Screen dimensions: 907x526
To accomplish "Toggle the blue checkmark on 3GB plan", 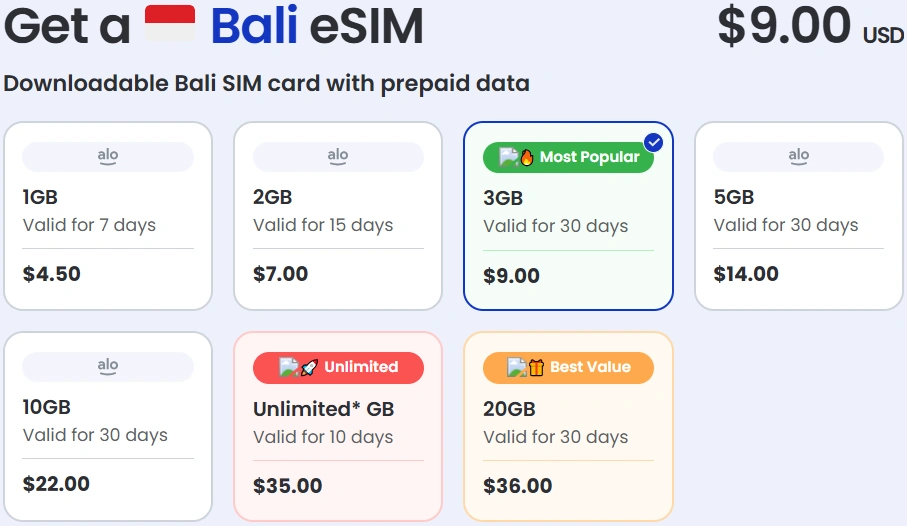I will tap(654, 143).
